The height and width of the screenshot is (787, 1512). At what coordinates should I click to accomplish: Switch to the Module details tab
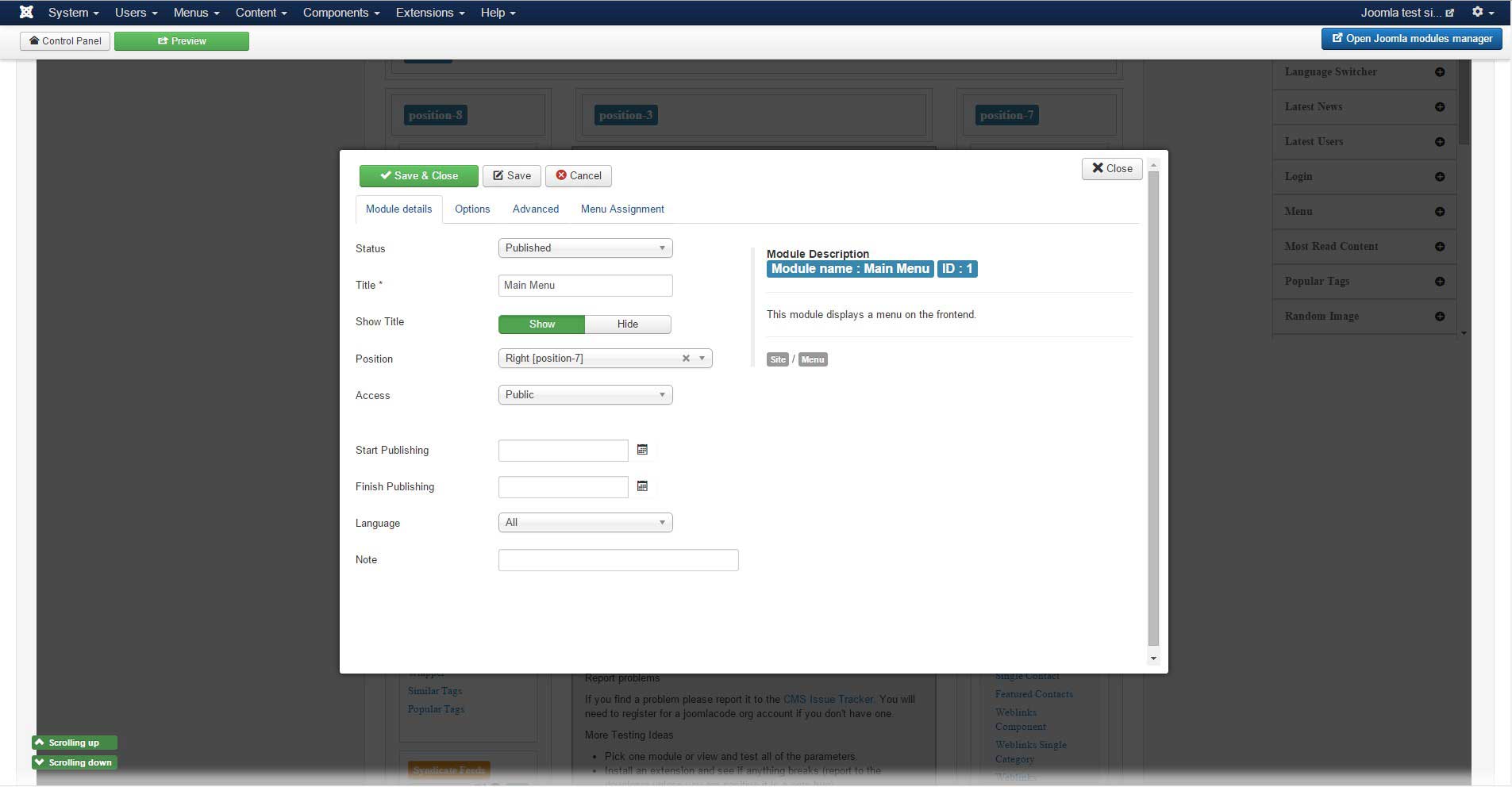click(x=398, y=209)
